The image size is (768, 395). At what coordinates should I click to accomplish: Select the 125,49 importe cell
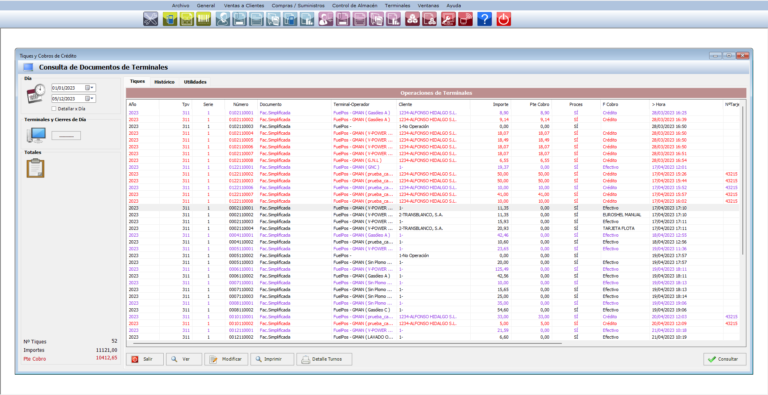[x=502, y=269]
